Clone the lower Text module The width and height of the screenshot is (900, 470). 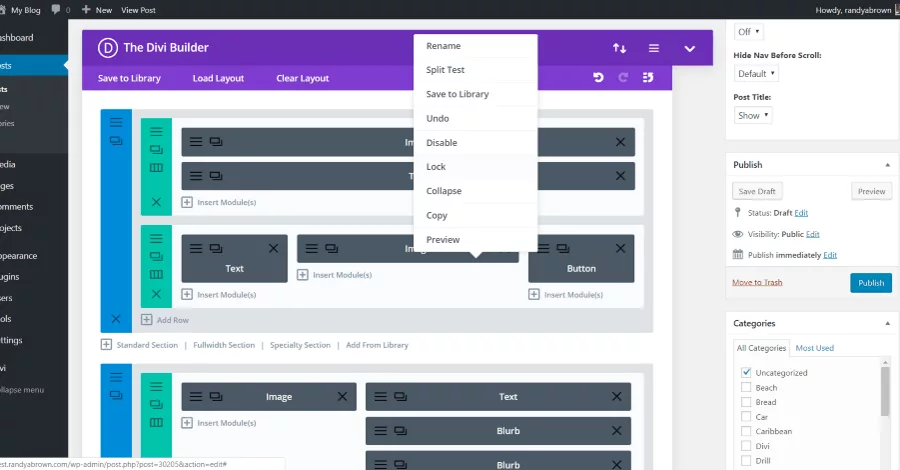(x=401, y=397)
